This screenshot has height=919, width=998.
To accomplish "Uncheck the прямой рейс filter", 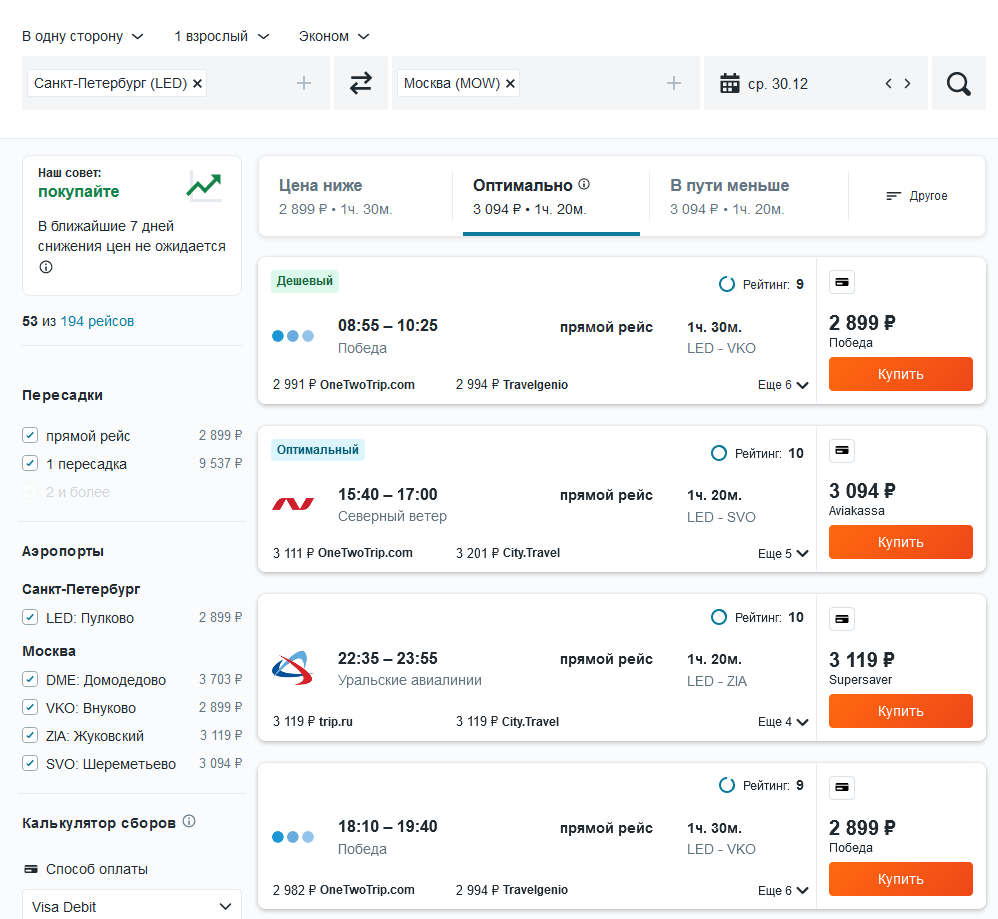I will pyautogui.click(x=30, y=435).
